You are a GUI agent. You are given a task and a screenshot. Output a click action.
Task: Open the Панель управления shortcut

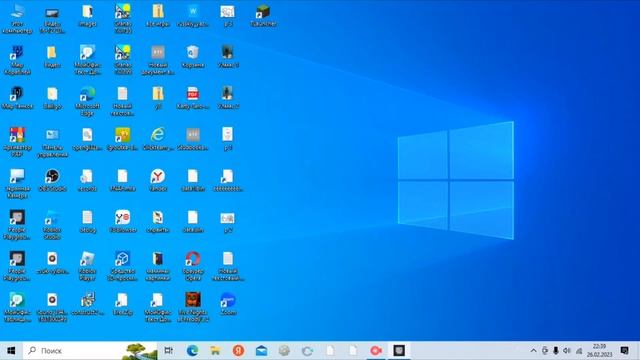pyautogui.click(x=52, y=142)
